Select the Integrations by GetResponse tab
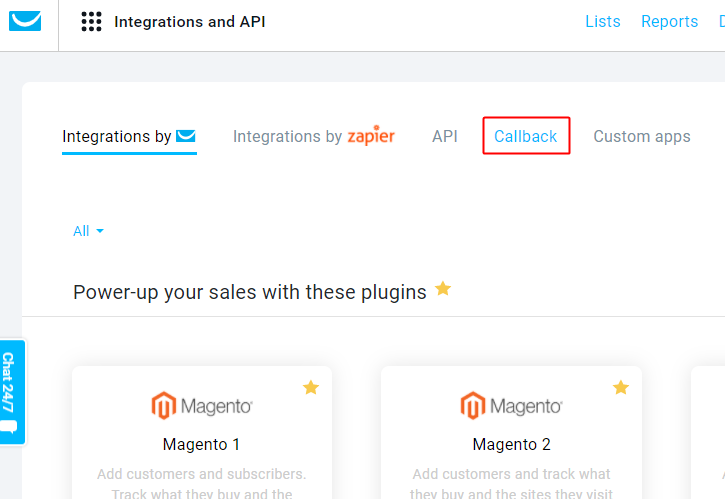This screenshot has height=499, width=725. pyautogui.click(x=129, y=136)
